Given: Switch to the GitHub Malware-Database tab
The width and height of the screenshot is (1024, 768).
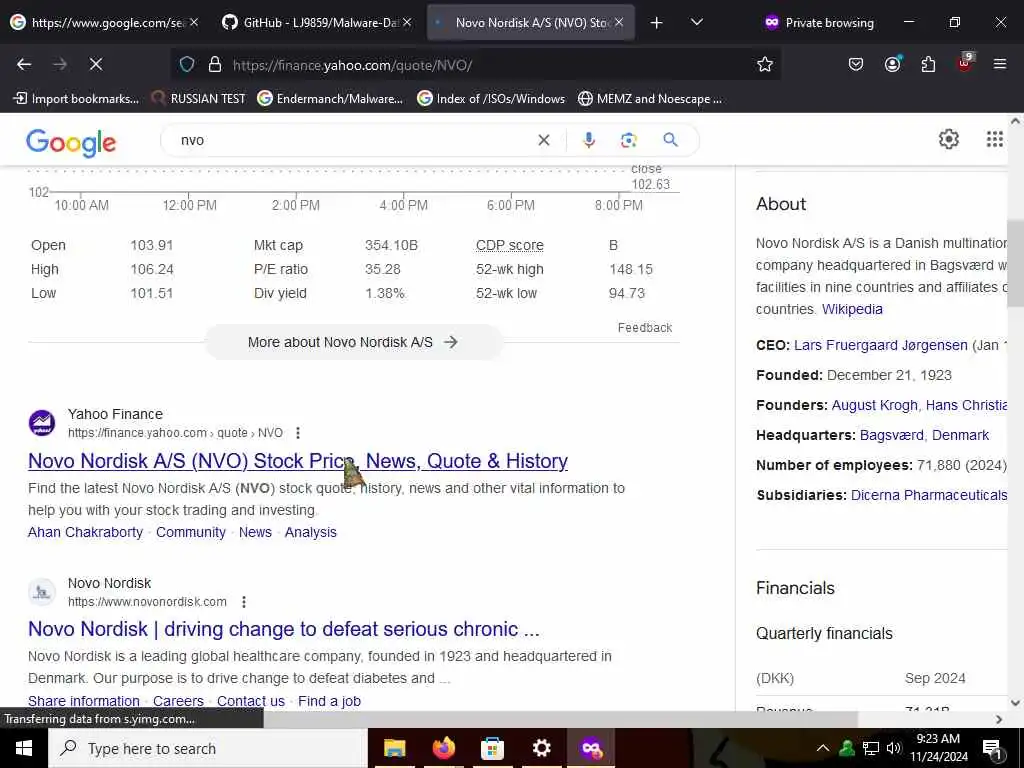Looking at the screenshot, I should [x=315, y=22].
